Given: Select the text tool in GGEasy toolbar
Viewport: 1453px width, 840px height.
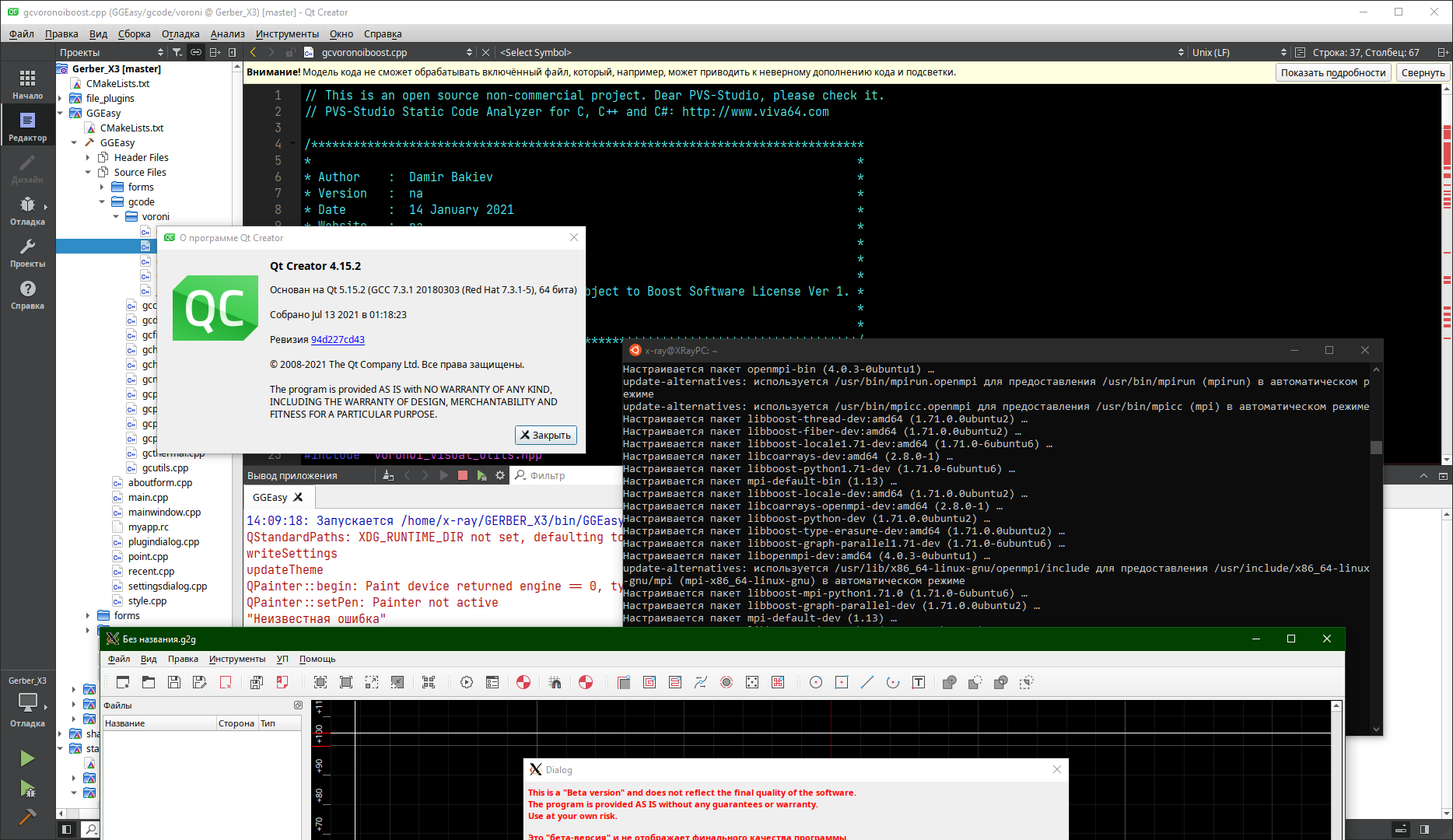Looking at the screenshot, I should click(919, 682).
